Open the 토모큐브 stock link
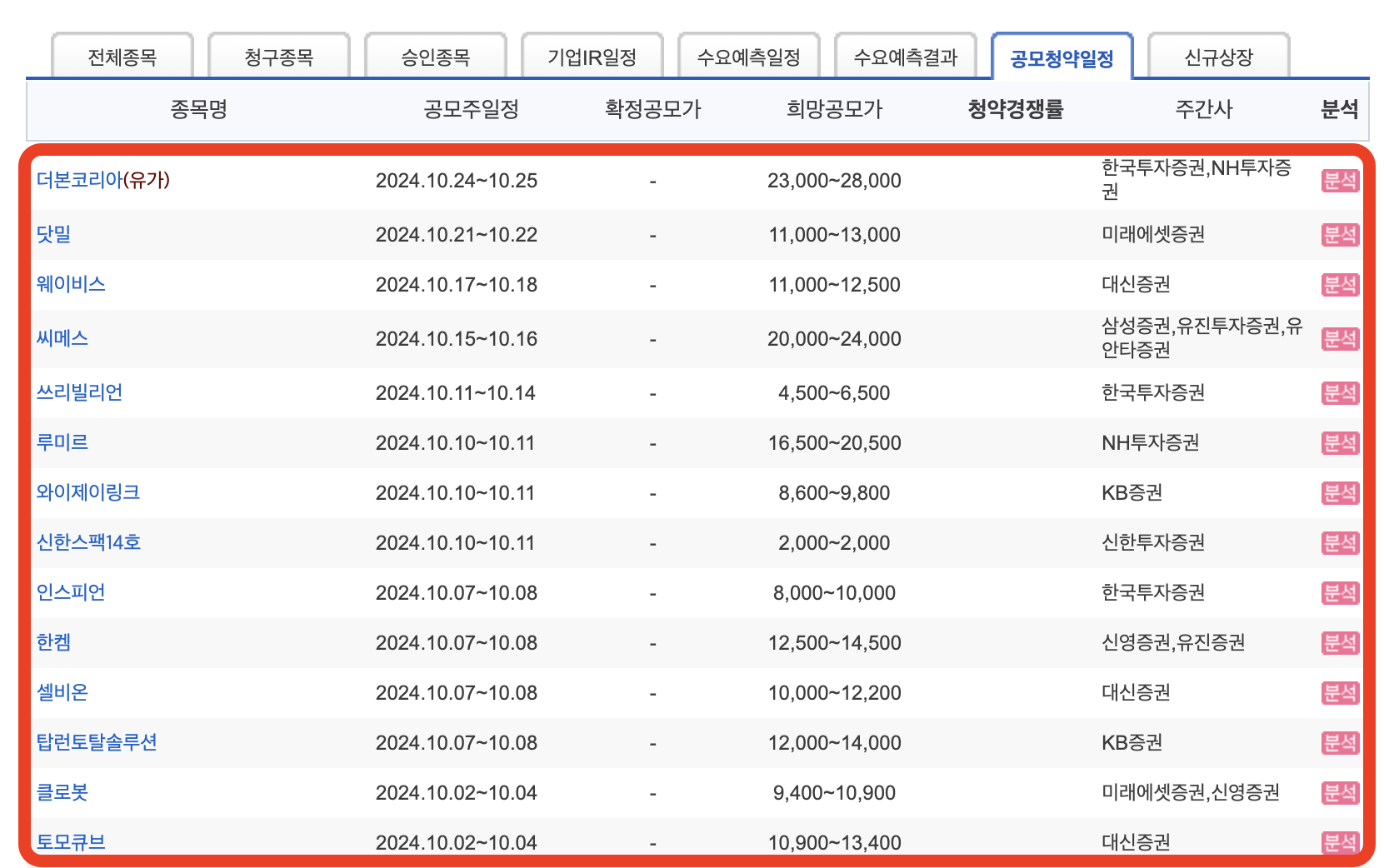1384x868 pixels. click(x=71, y=842)
